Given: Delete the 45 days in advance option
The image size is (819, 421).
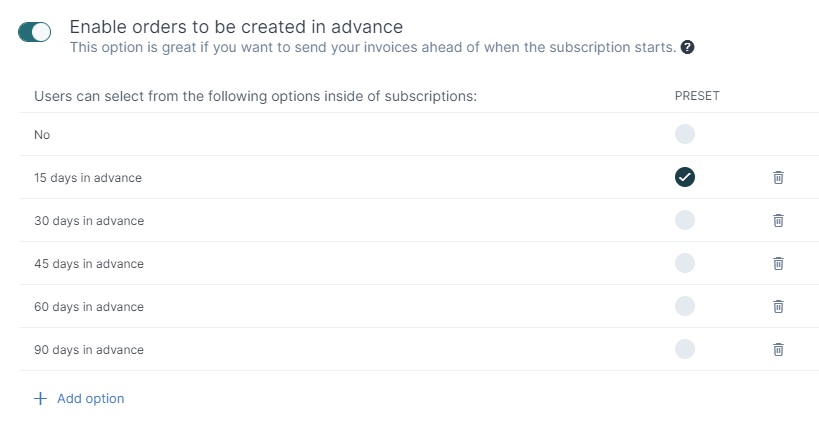Looking at the screenshot, I should [x=778, y=263].
